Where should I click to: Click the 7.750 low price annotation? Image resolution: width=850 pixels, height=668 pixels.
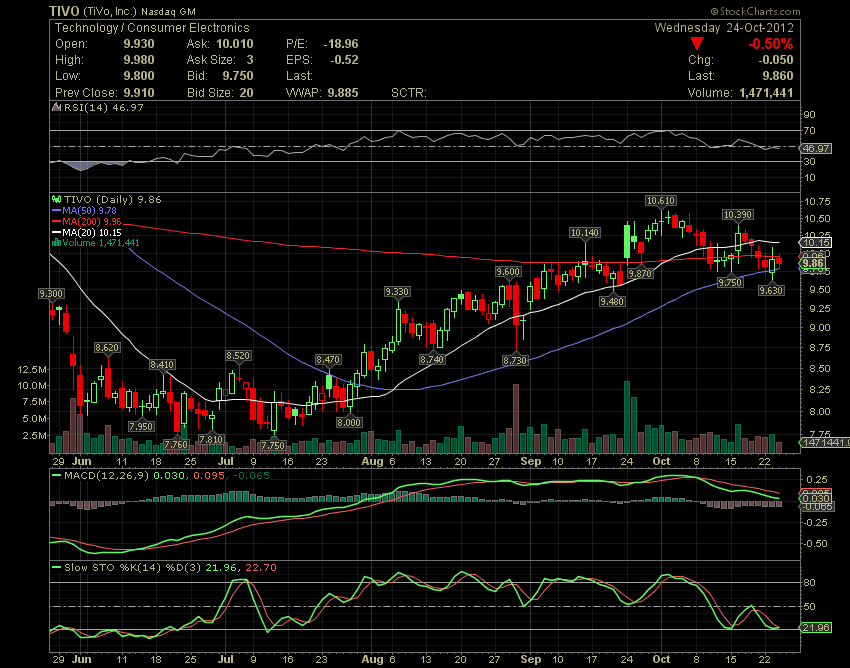click(273, 445)
